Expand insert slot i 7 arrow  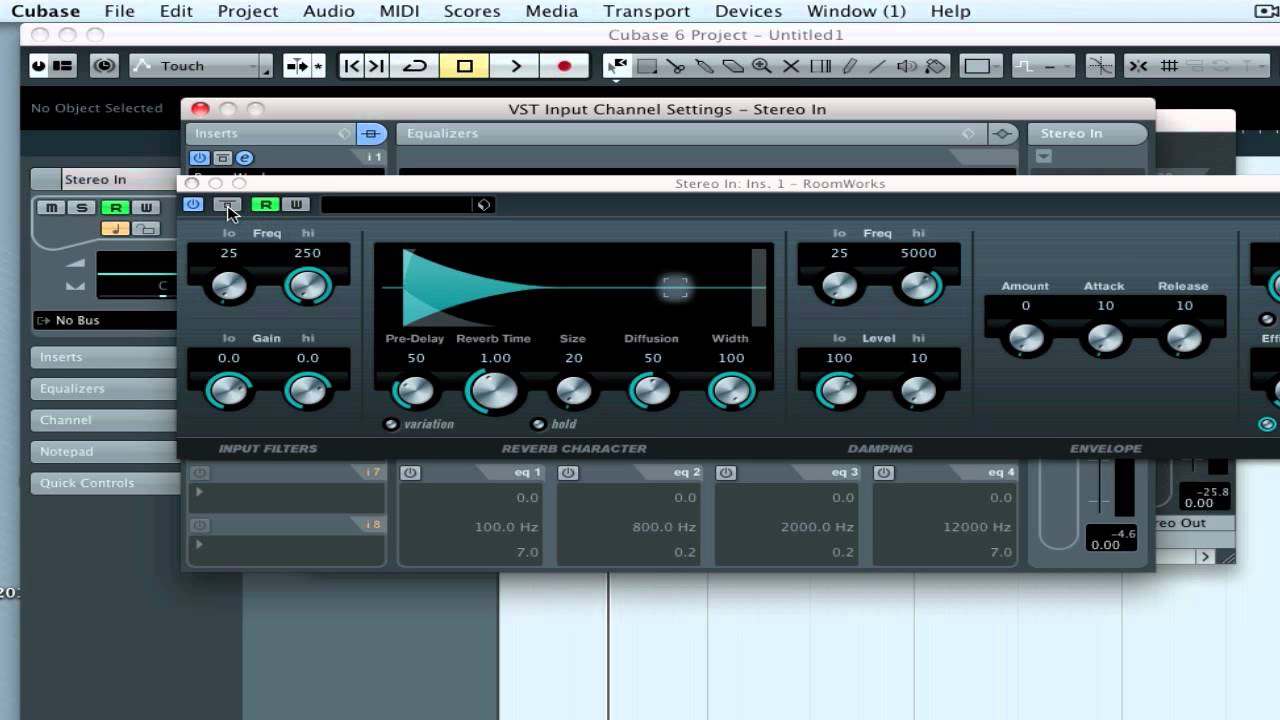click(199, 491)
